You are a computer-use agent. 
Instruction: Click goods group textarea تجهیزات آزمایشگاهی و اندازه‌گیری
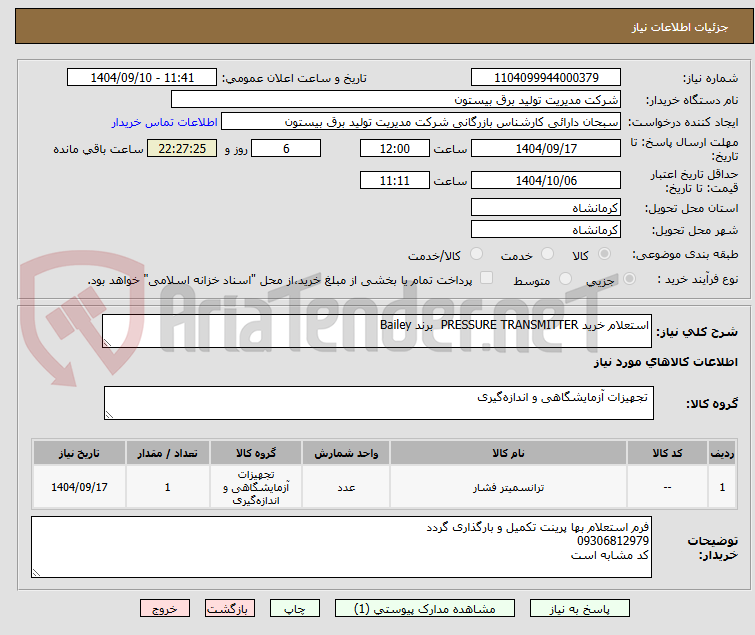click(378, 403)
